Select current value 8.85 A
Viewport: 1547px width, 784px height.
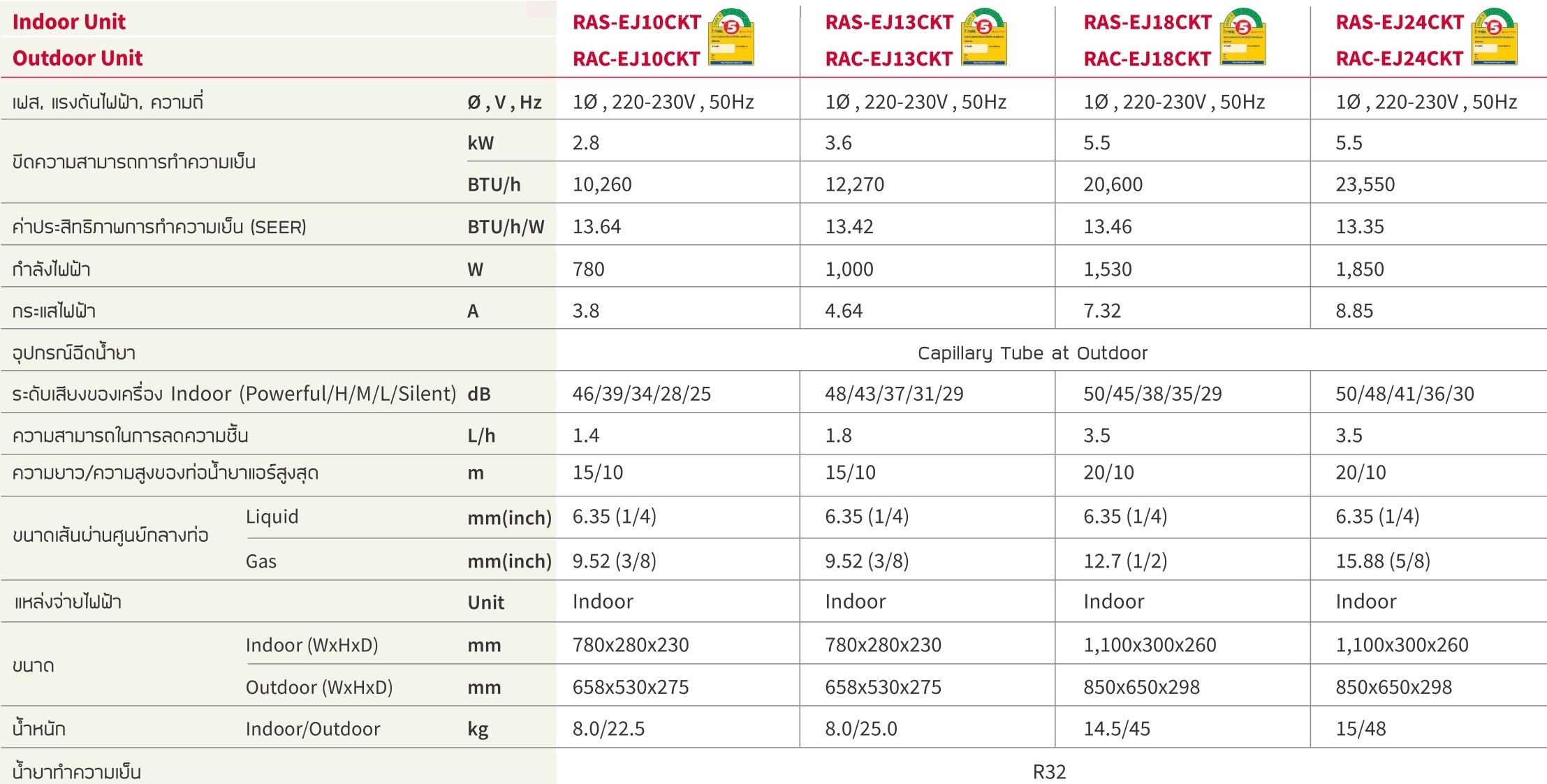(1354, 311)
